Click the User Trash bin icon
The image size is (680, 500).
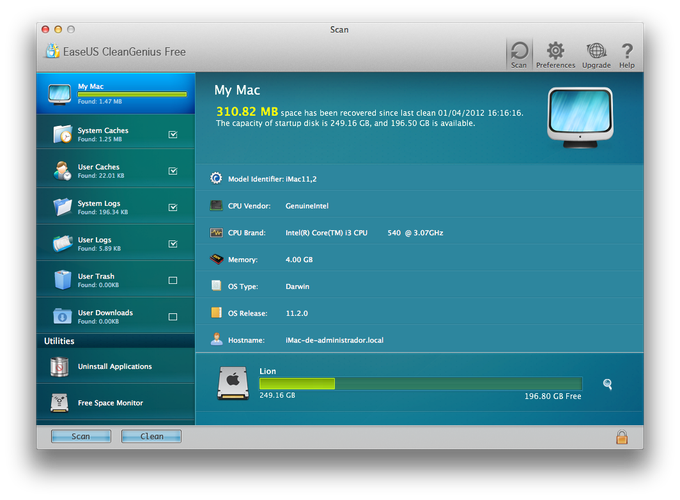(x=62, y=280)
